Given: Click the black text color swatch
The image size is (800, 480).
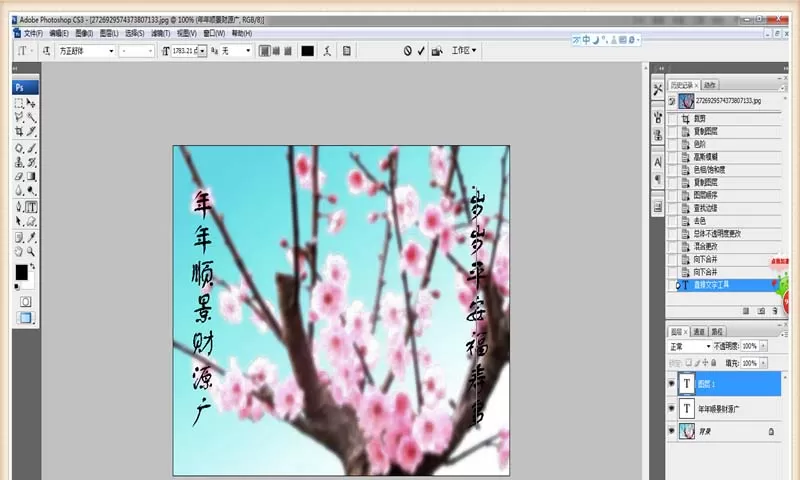Looking at the screenshot, I should point(308,51).
